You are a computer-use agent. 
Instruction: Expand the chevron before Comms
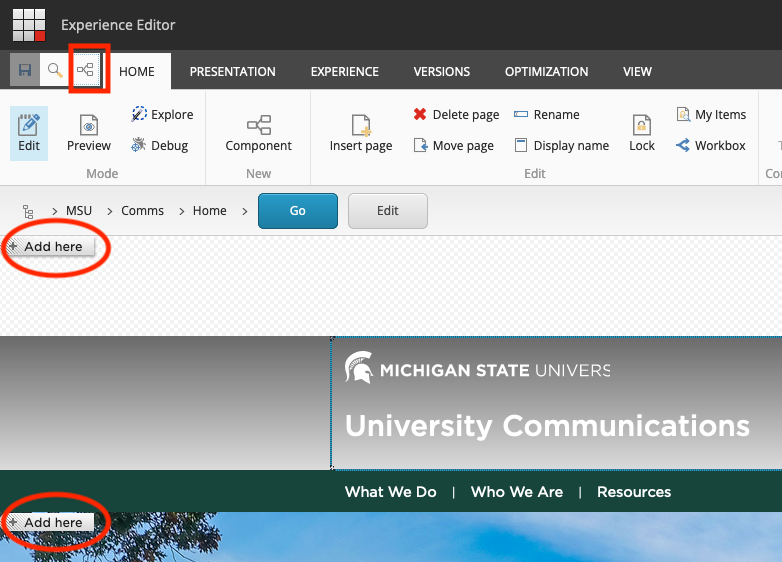pyautogui.click(x=109, y=211)
